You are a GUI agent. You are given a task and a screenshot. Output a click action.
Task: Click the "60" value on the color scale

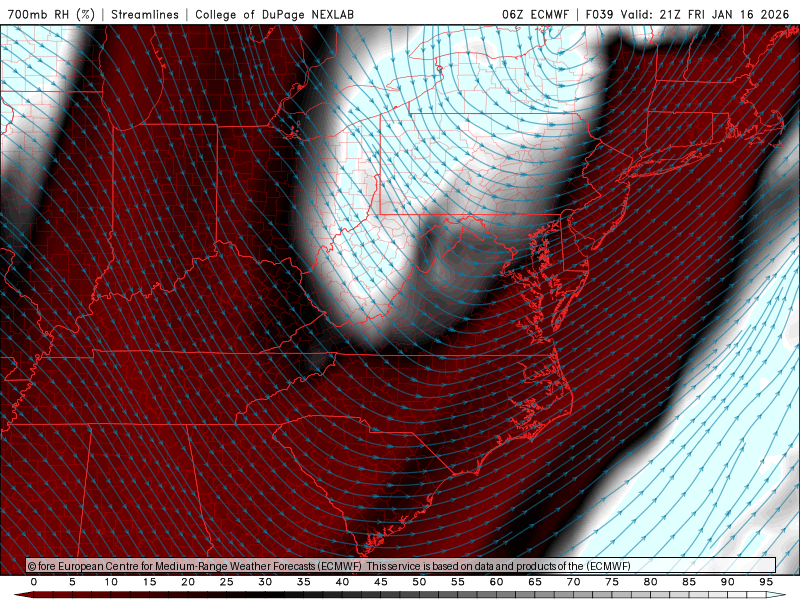[x=496, y=582]
